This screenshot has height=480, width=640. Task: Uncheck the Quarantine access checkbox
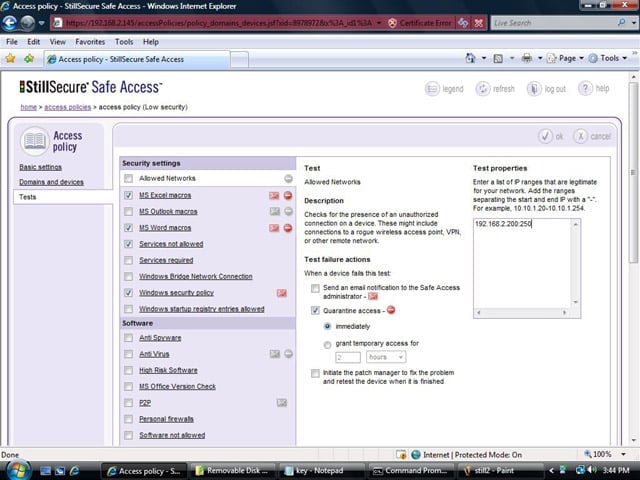click(x=315, y=311)
